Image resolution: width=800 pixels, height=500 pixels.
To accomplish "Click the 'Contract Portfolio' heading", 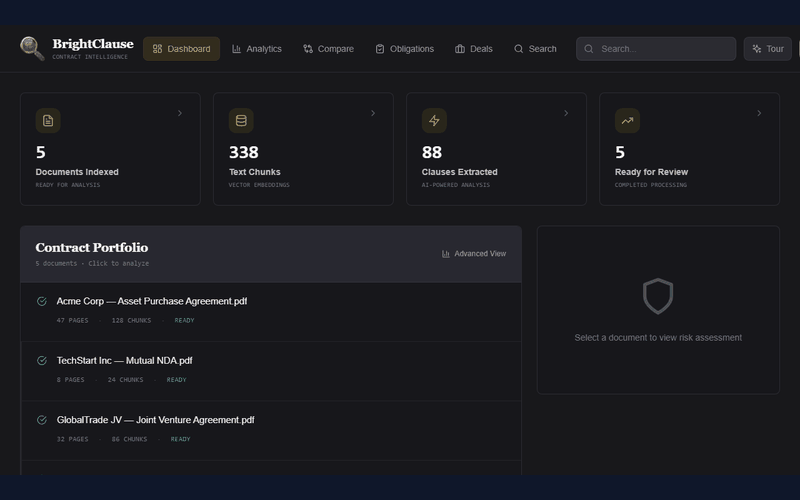I will pyautogui.click(x=92, y=247).
